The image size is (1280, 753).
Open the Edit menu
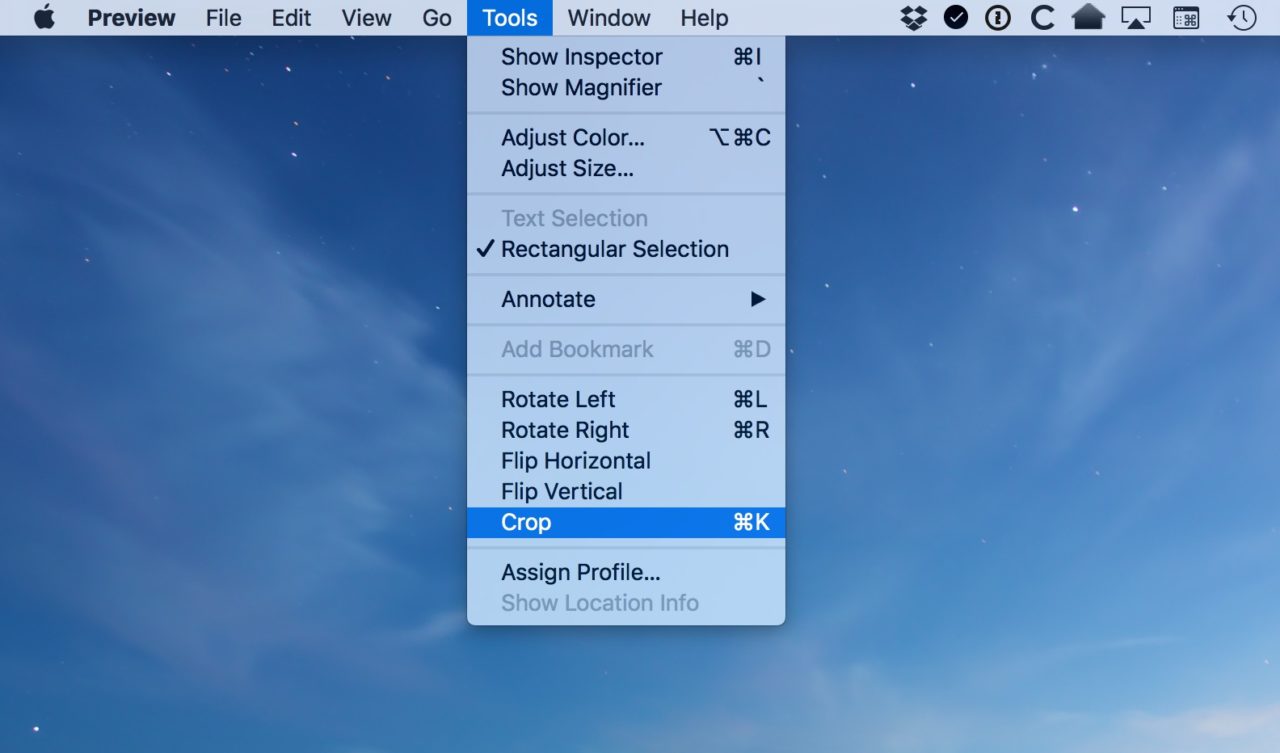(x=291, y=18)
